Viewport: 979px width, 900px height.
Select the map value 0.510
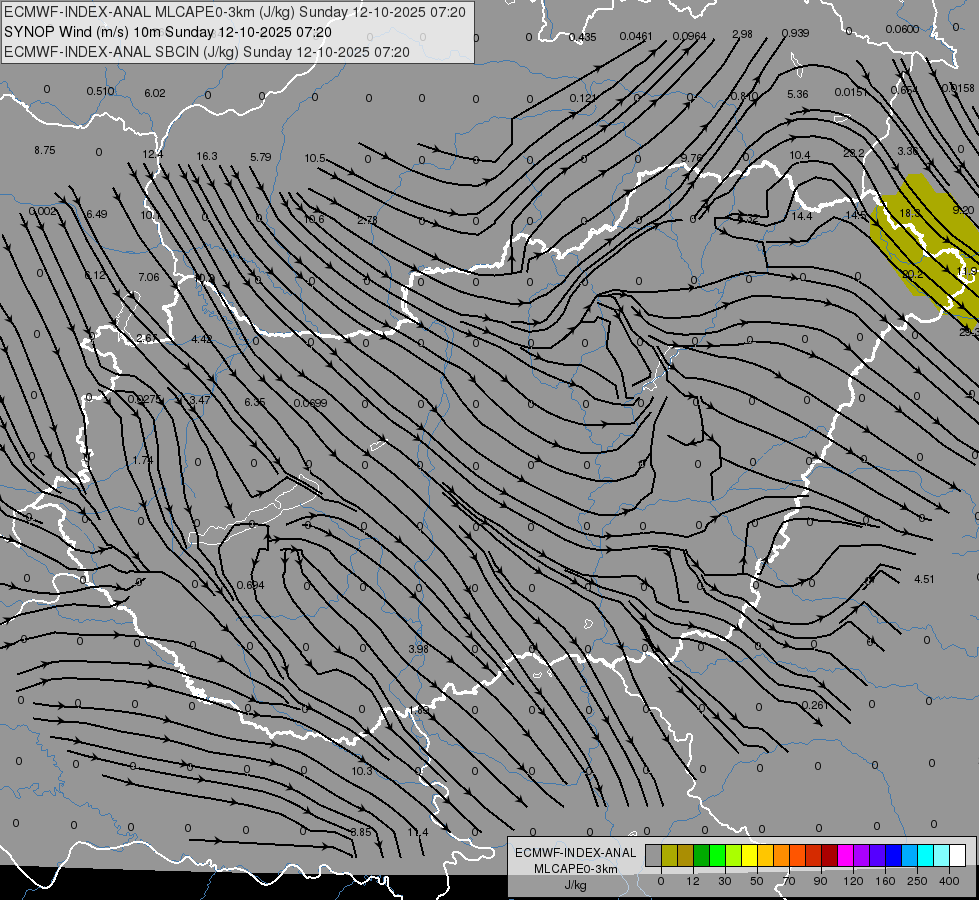101,91
